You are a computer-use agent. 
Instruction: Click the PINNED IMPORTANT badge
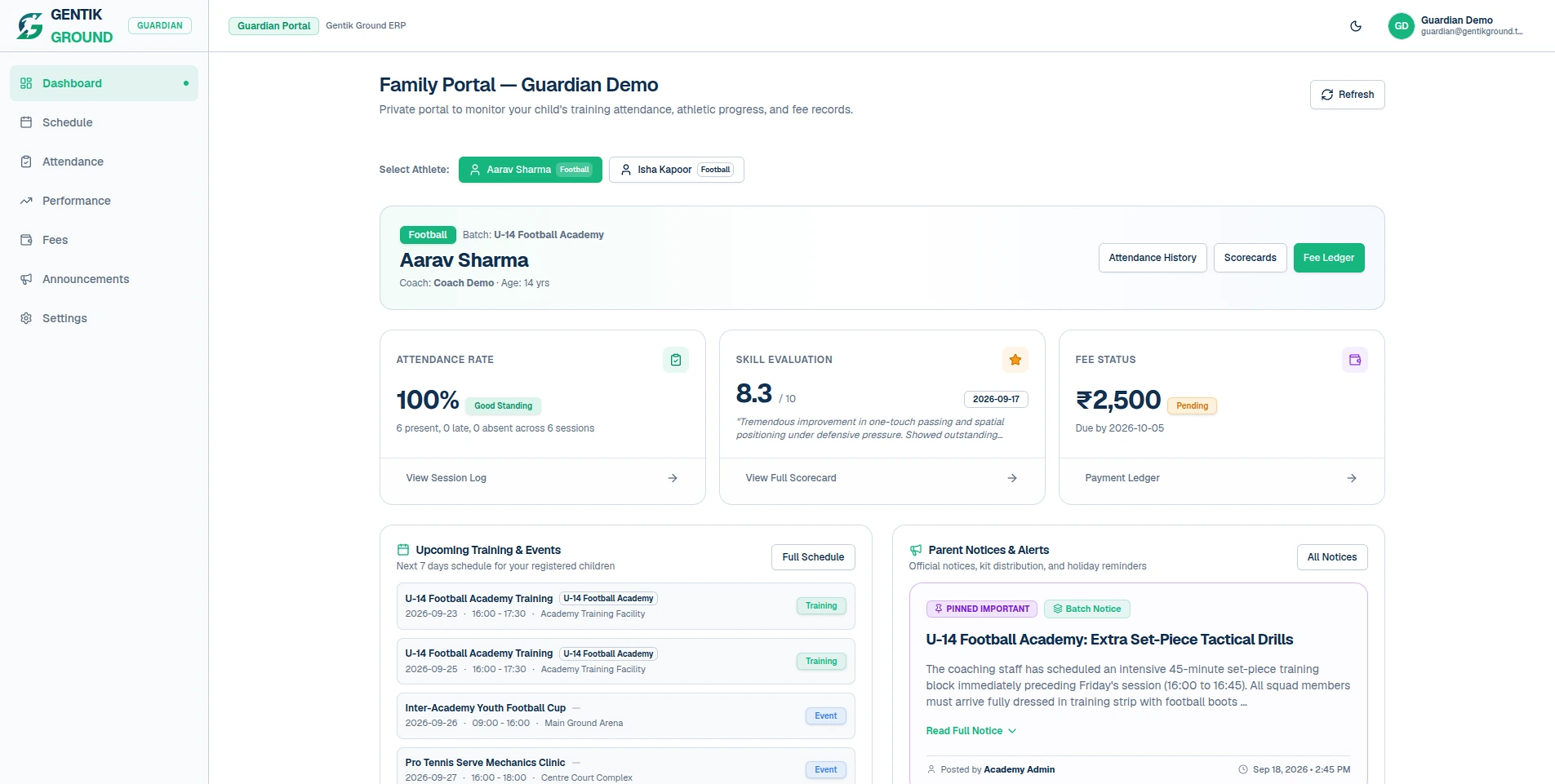pos(982,609)
